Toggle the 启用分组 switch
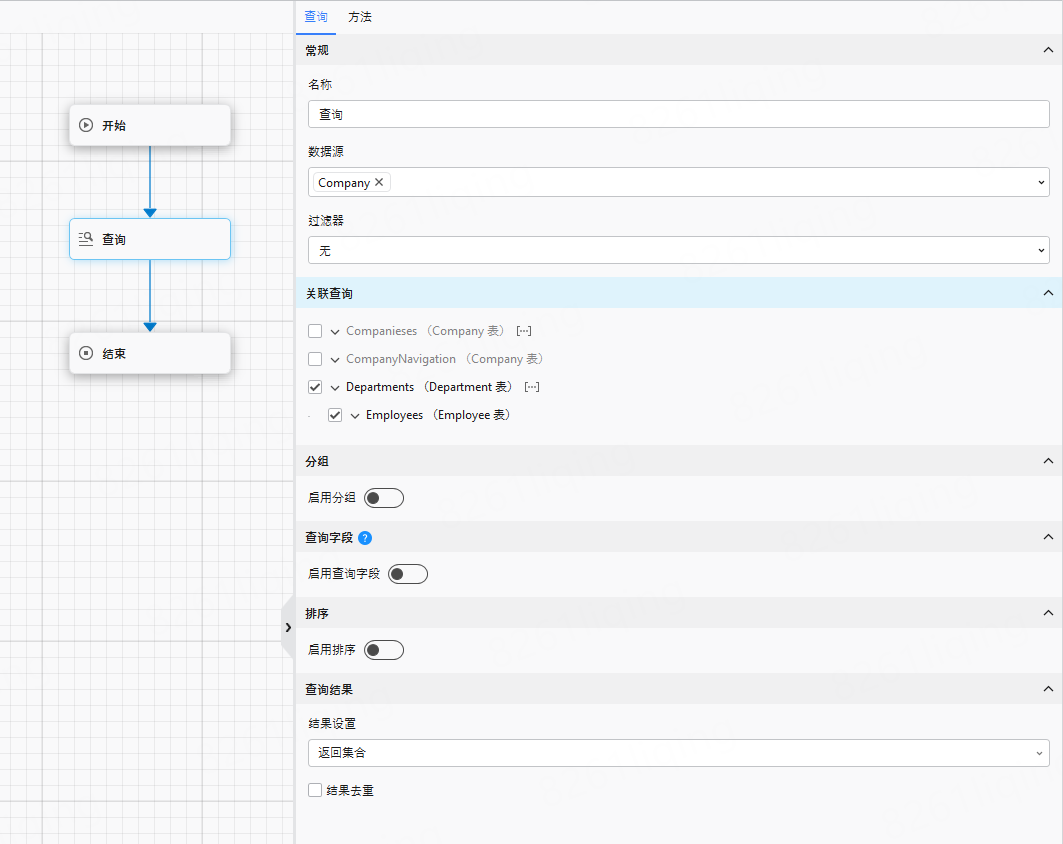The height and width of the screenshot is (844, 1063). tap(384, 498)
